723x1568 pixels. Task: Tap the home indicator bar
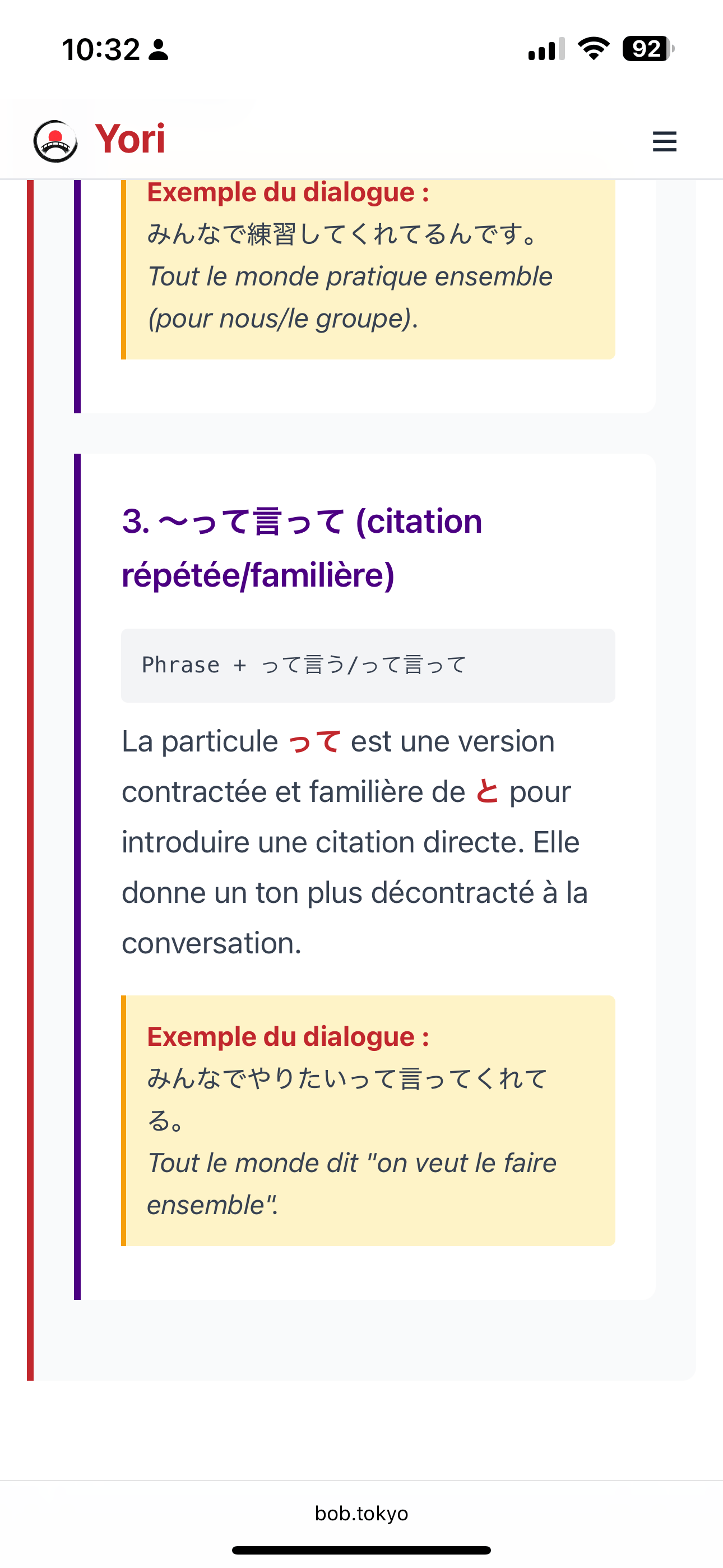tap(361, 1549)
